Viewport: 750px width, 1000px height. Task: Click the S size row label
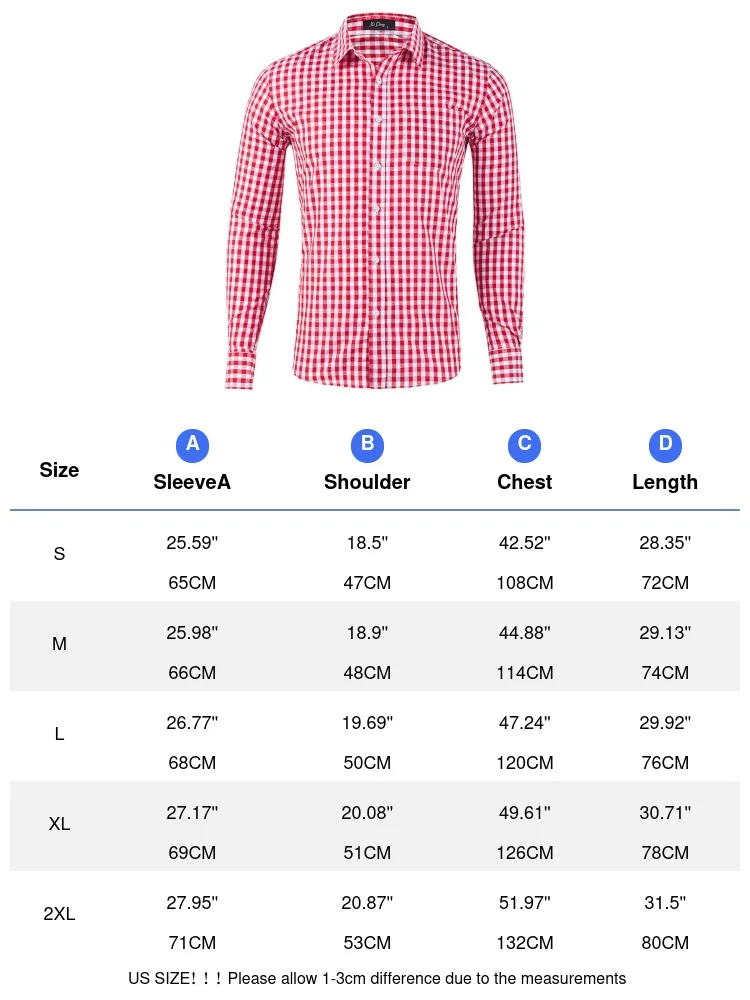point(59,554)
